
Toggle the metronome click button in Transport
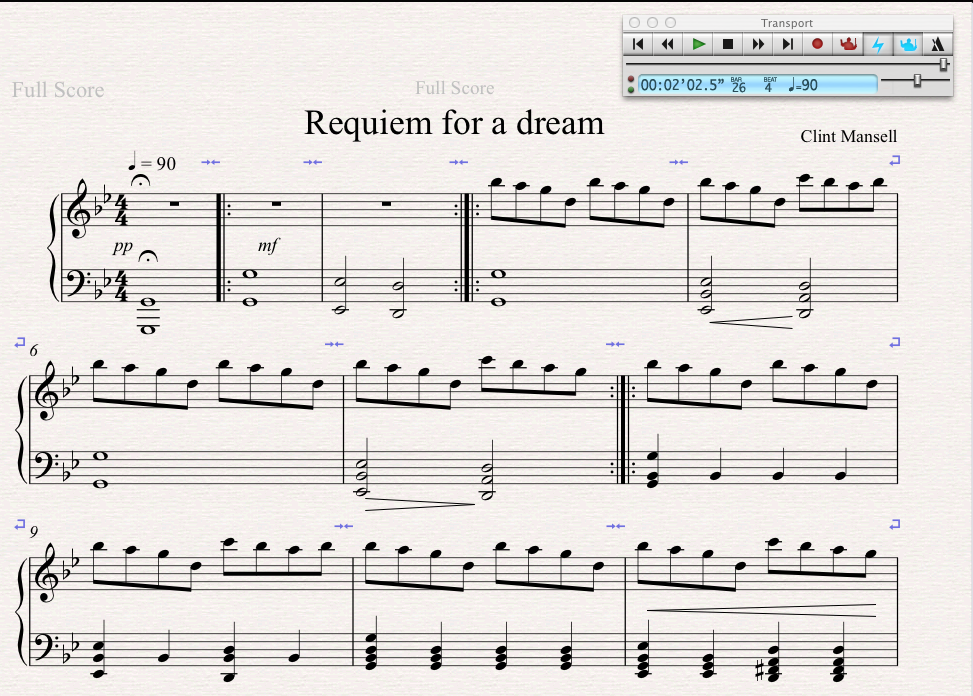pos(937,44)
